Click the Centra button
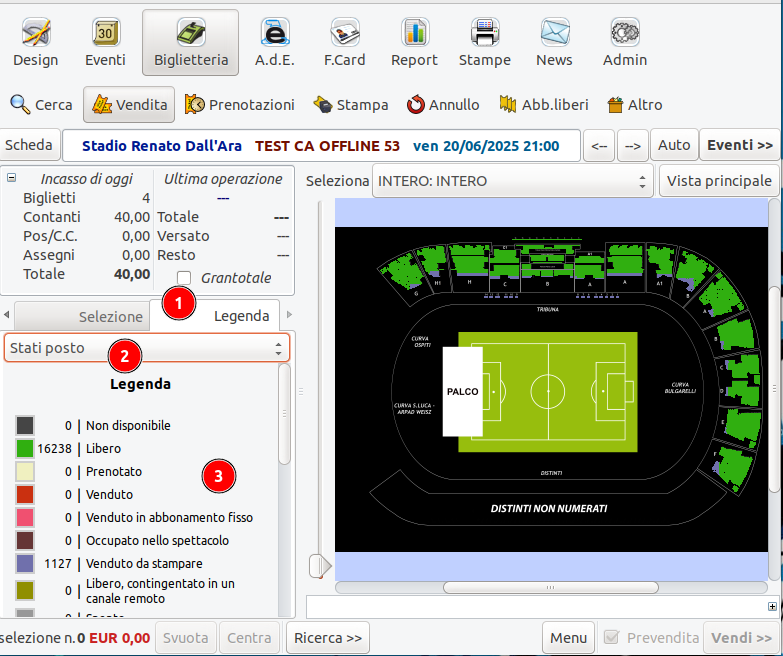The width and height of the screenshot is (783, 656). tap(249, 638)
